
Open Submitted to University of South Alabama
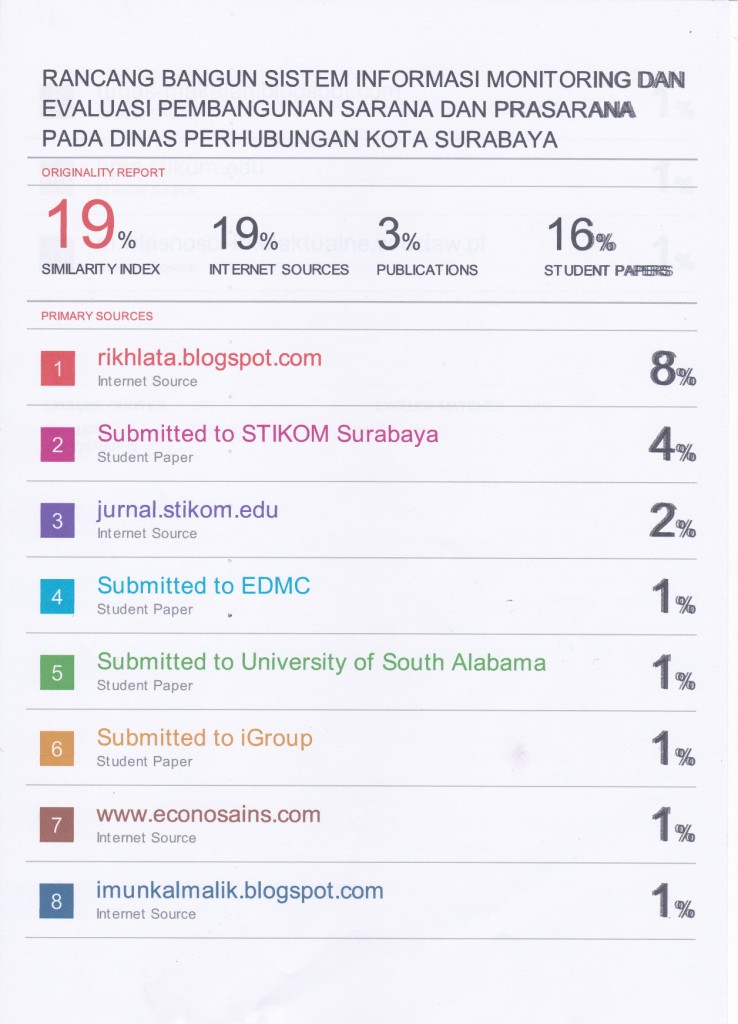[x=321, y=662]
